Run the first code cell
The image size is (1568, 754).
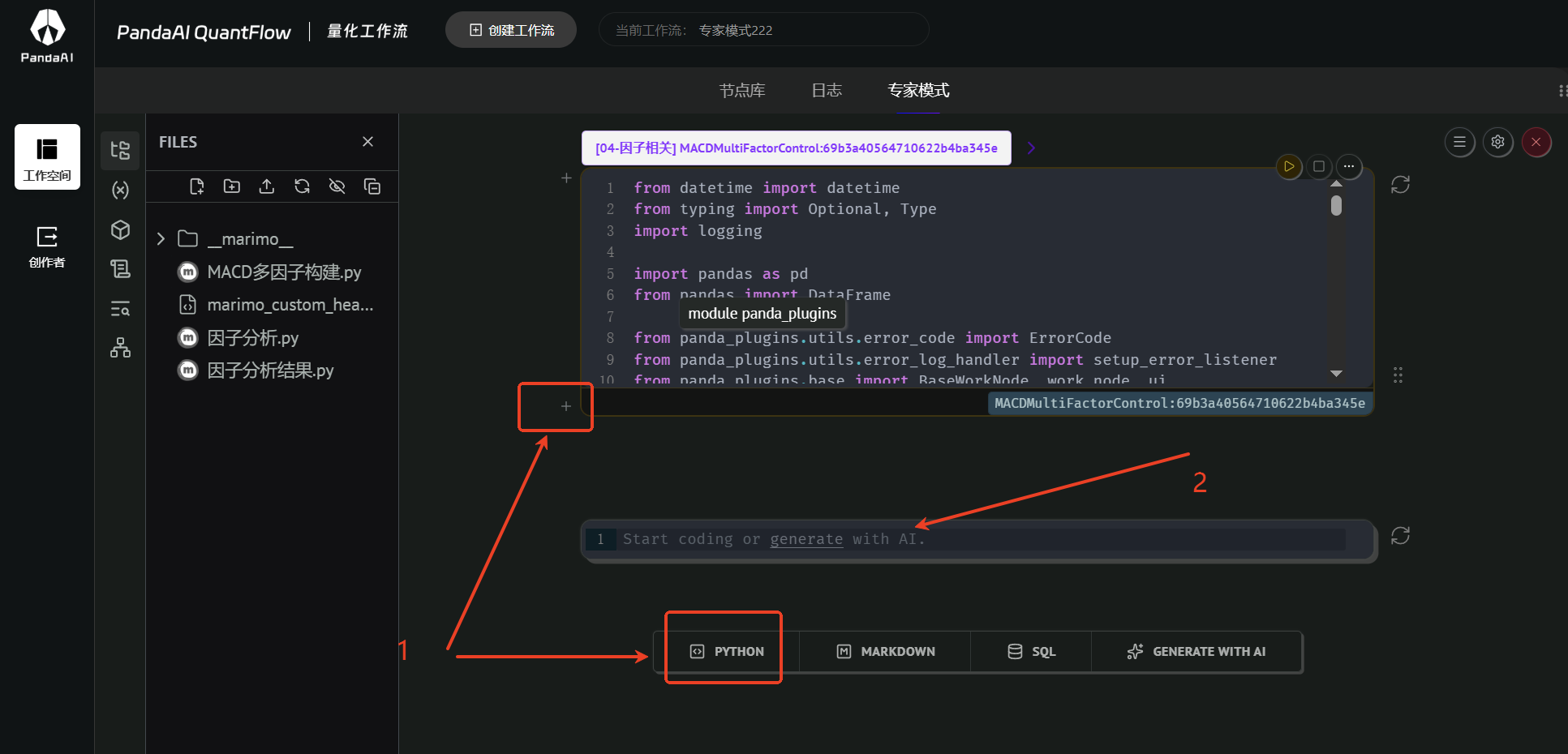(x=1289, y=166)
